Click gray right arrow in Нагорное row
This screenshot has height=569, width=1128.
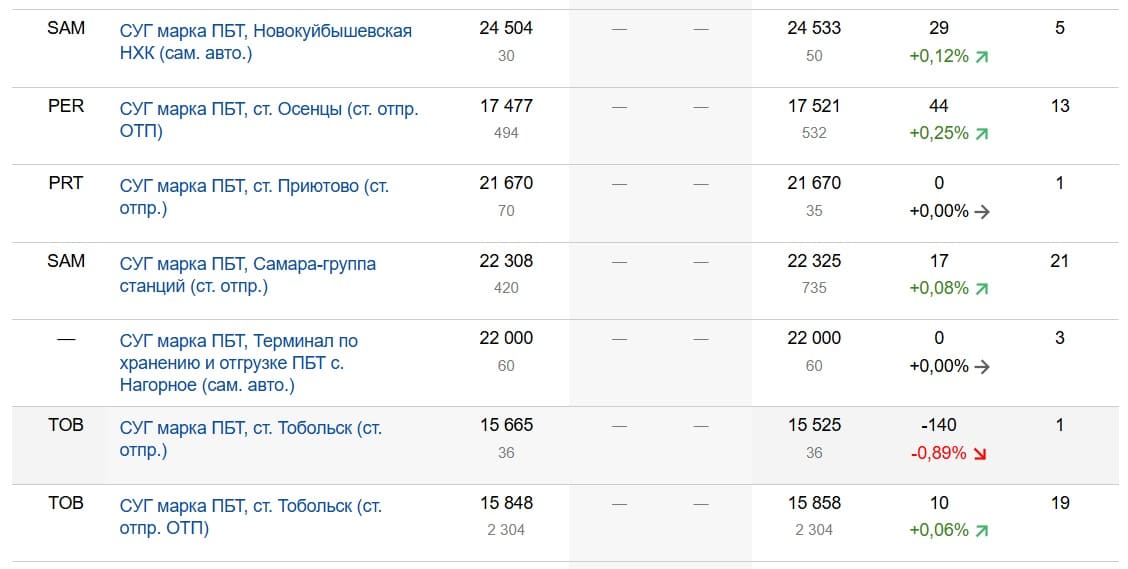981,367
